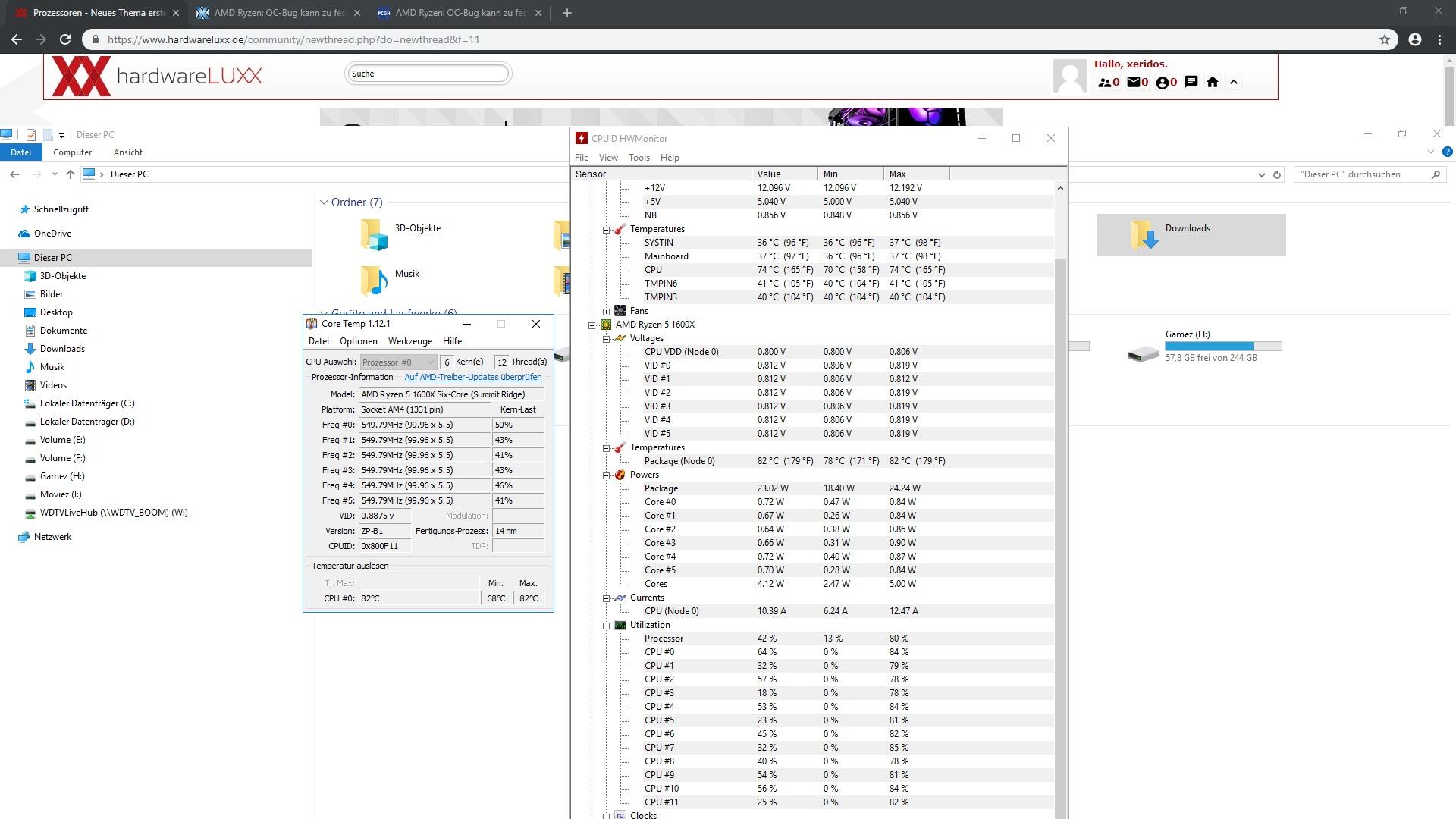Open the 3D-Objekte folder icon
The width and height of the screenshot is (1456, 819).
375,234
